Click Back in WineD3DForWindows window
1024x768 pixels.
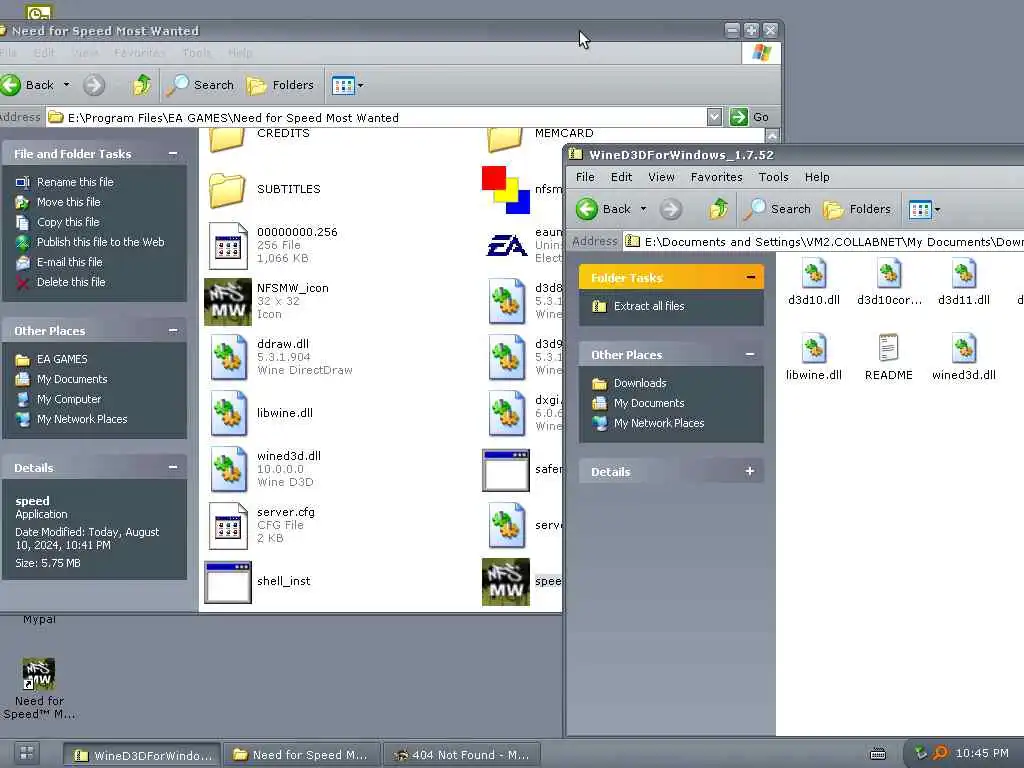pos(603,209)
